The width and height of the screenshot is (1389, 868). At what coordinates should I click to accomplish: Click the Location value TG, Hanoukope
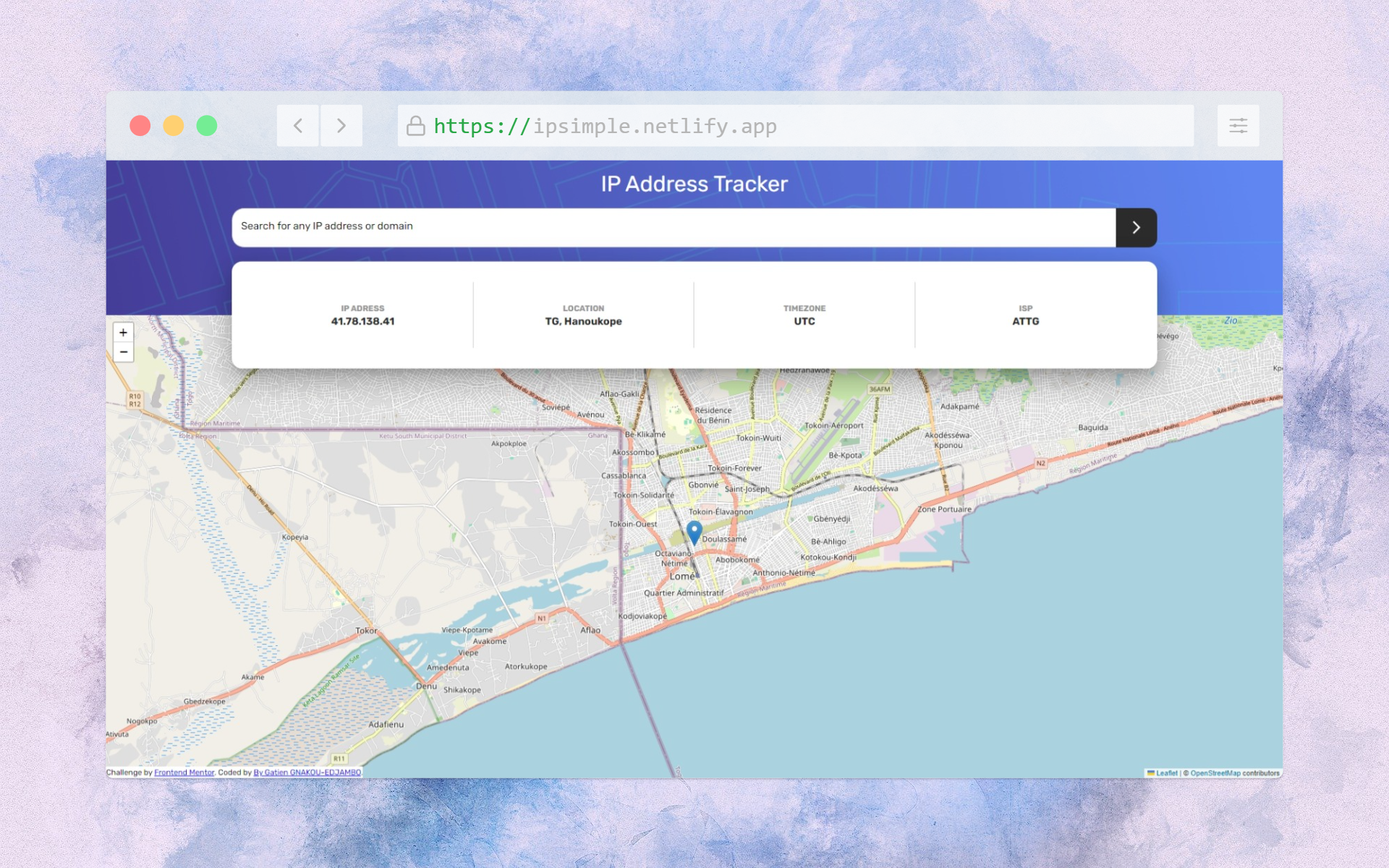584,321
